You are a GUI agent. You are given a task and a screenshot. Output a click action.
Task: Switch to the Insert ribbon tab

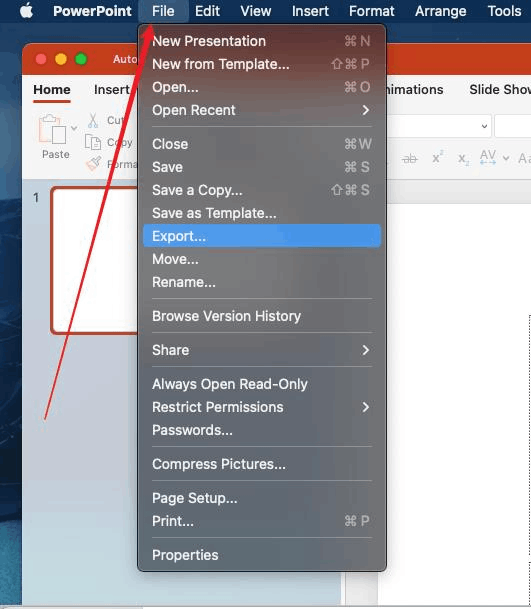pos(111,90)
